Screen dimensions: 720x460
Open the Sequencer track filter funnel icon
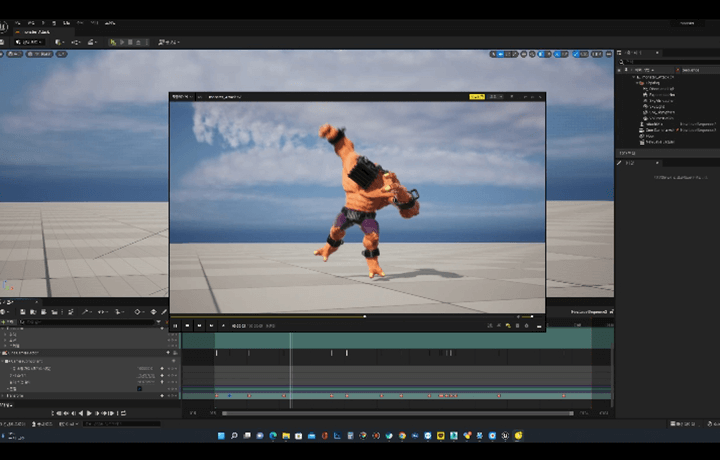158,322
